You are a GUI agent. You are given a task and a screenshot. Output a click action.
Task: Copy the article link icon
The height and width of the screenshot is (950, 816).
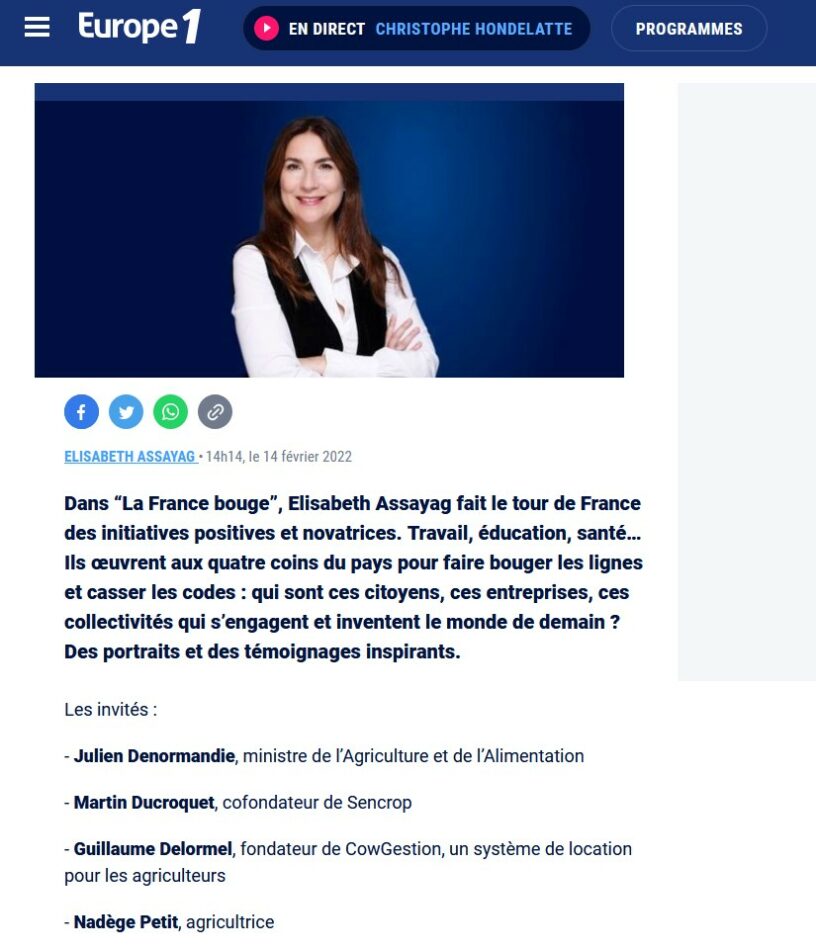pyautogui.click(x=215, y=412)
